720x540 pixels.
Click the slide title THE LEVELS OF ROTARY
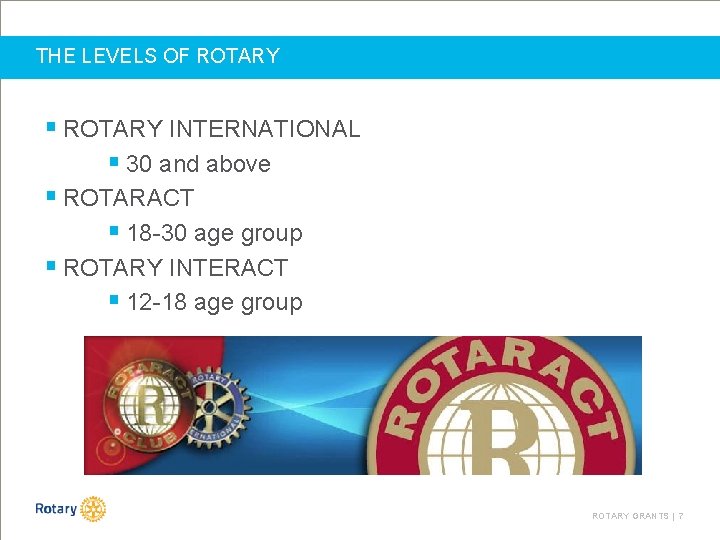158,56
